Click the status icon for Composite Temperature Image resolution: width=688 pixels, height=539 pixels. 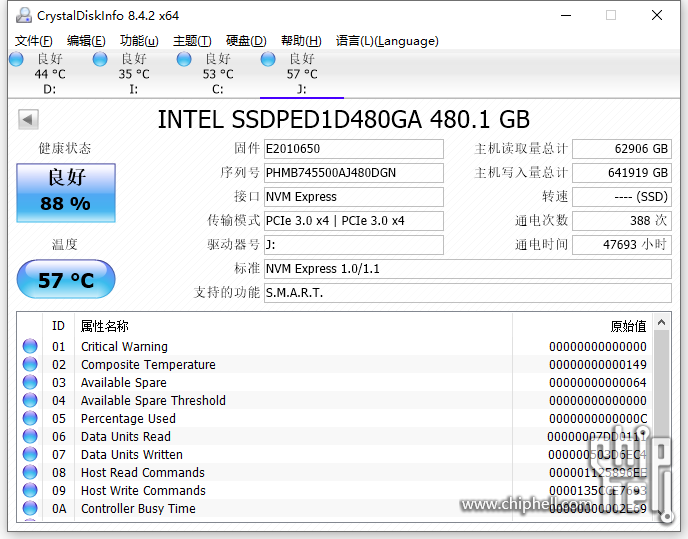pyautogui.click(x=30, y=364)
